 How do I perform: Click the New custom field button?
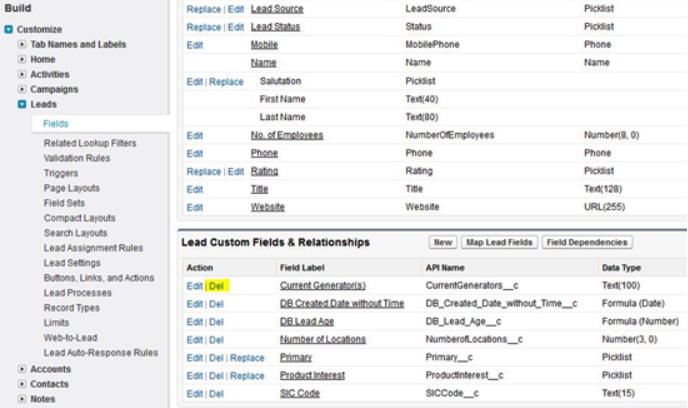click(443, 242)
